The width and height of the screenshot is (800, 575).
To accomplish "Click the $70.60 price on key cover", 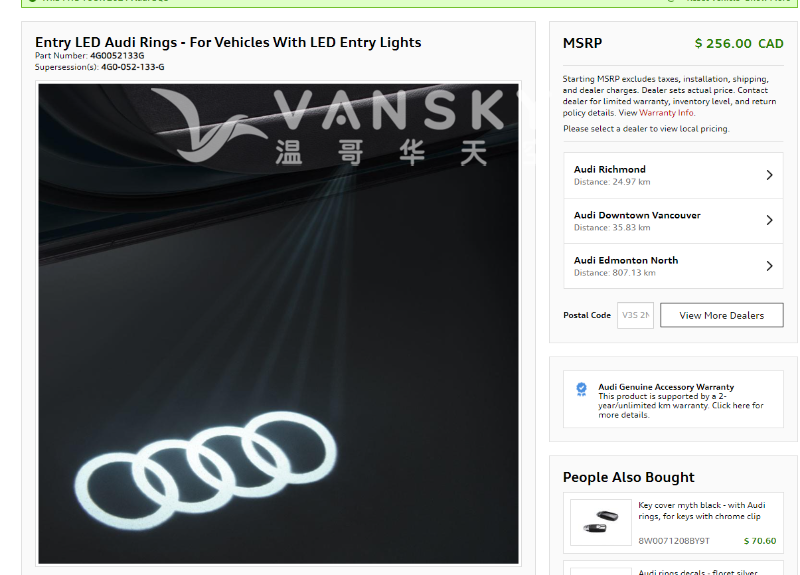I will 760,541.
